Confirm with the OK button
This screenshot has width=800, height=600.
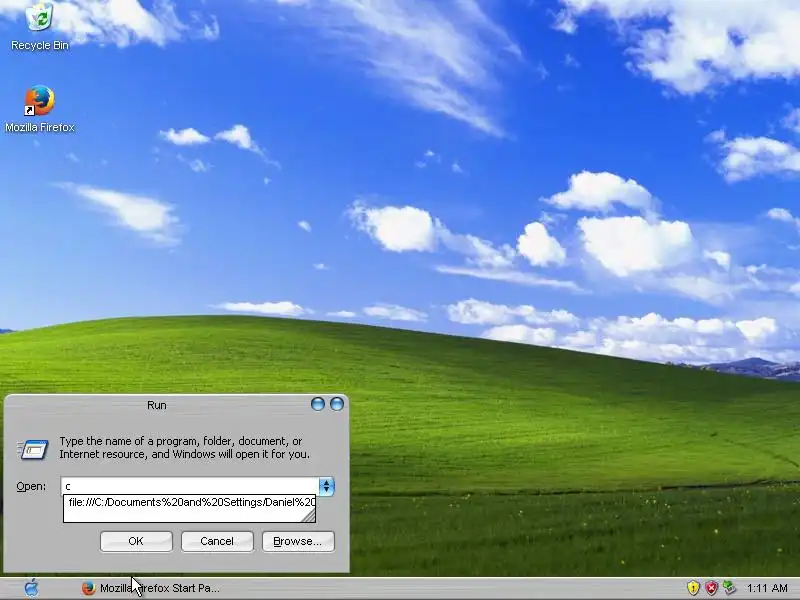click(136, 541)
